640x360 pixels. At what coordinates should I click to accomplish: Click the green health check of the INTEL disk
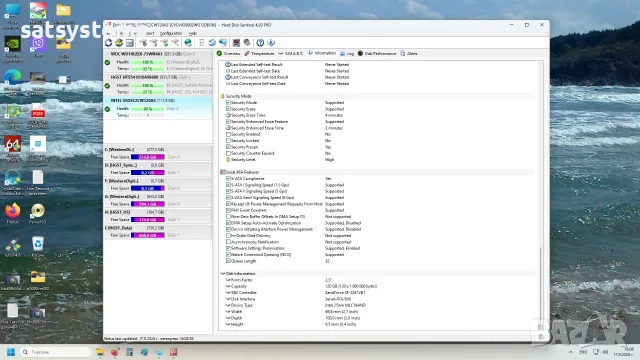tap(107, 109)
